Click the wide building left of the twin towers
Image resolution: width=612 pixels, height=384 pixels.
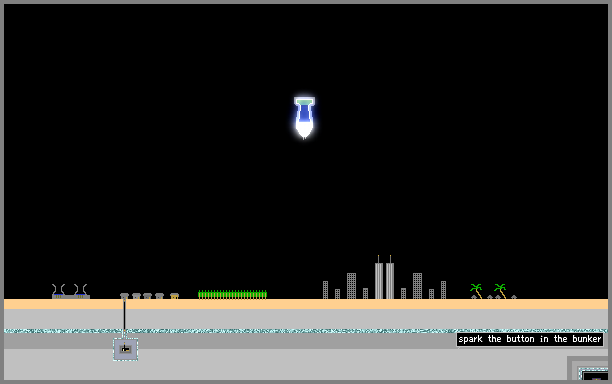[x=351, y=286]
